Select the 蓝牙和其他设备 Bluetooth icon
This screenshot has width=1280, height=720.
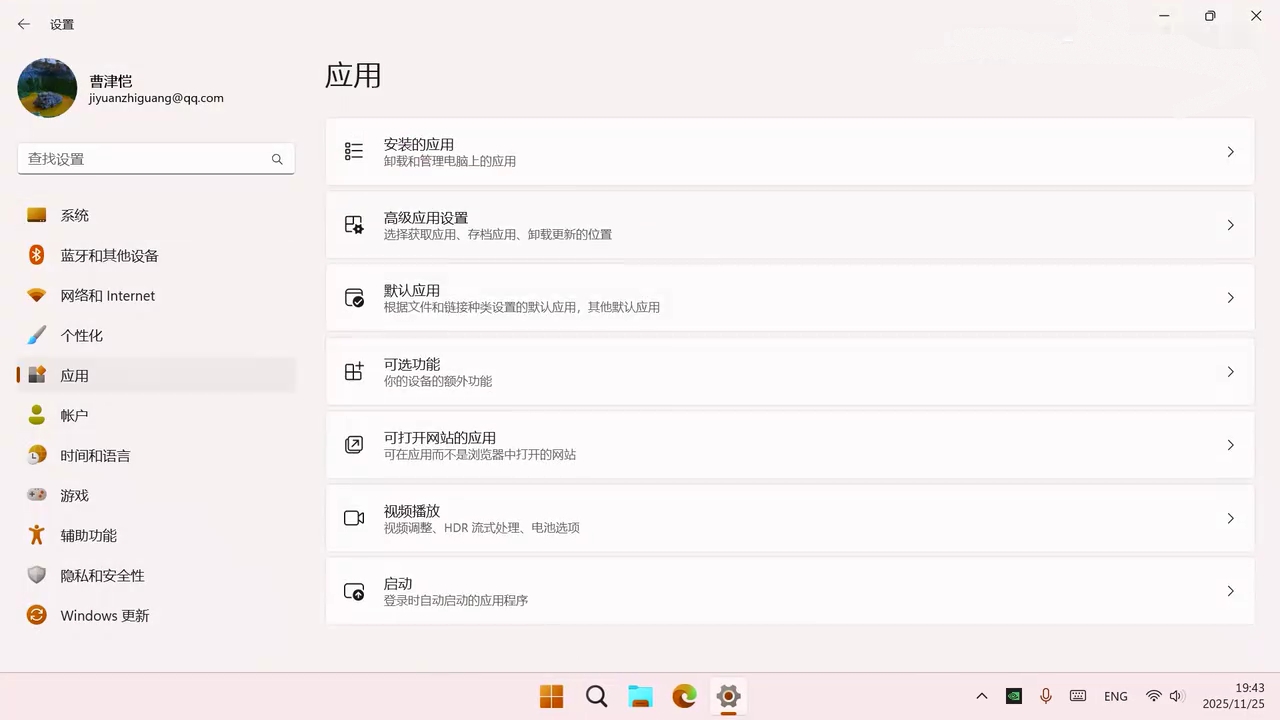[37, 256]
